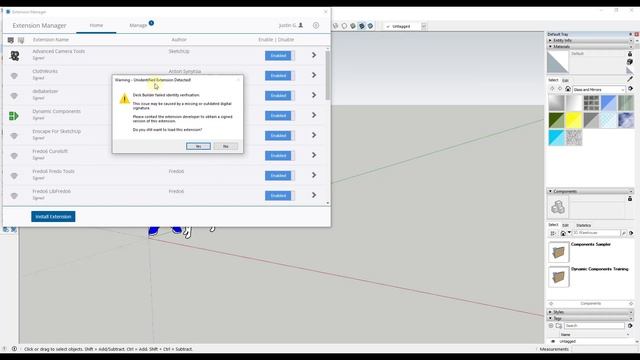Click the Tags panel Search field
This screenshot has width=640, height=360.
tap(594, 326)
